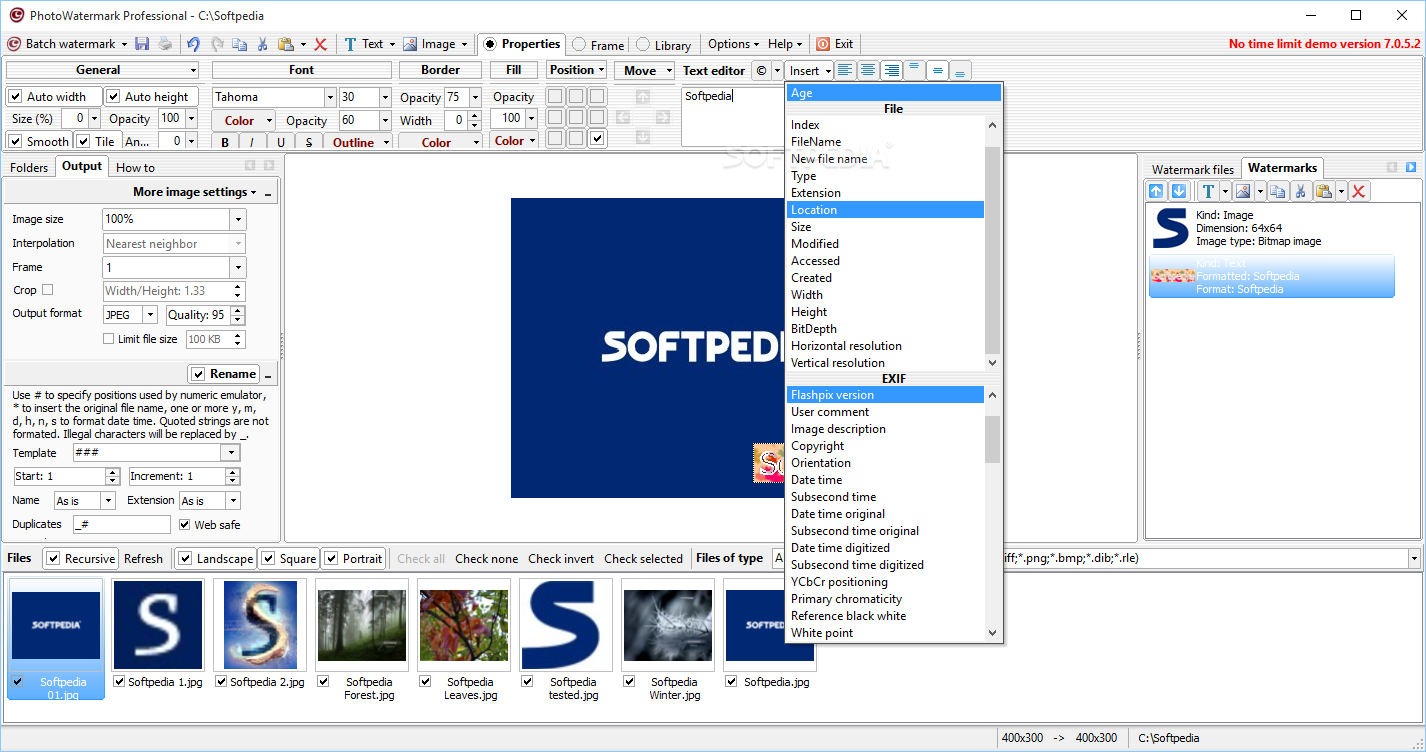Uncheck the Auto height checkbox

click(114, 97)
